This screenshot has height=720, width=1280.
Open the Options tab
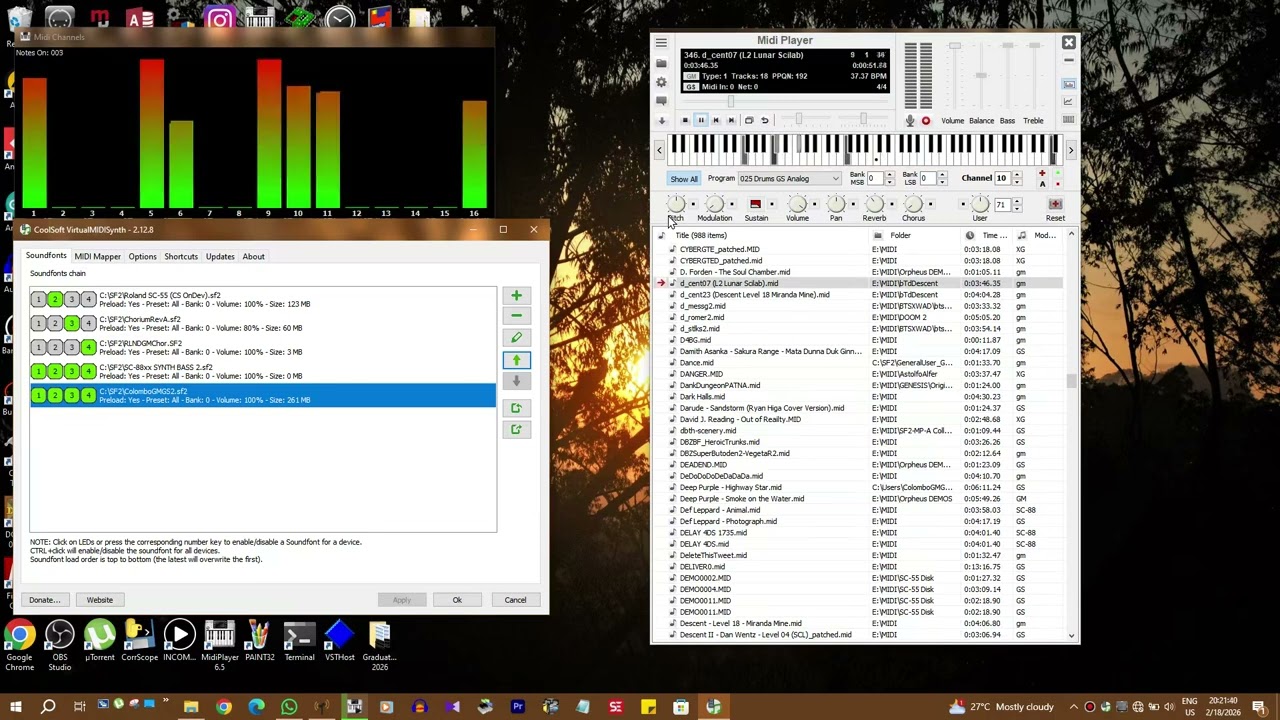click(x=142, y=256)
